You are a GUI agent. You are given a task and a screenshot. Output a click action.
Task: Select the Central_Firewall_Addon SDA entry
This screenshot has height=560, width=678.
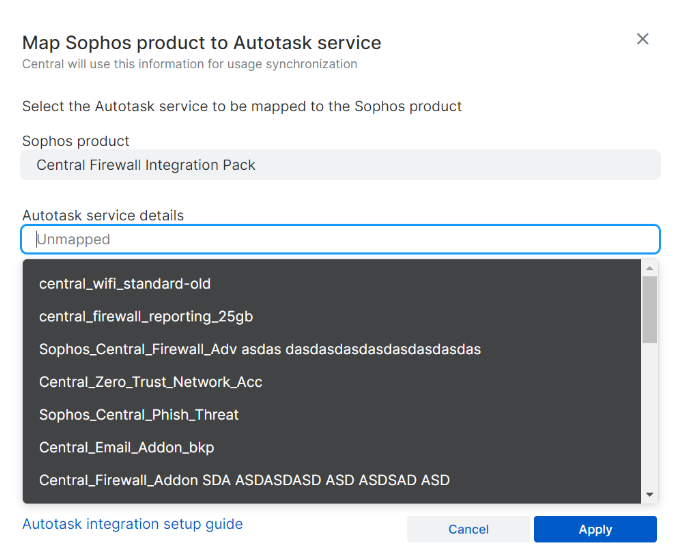click(x=244, y=480)
